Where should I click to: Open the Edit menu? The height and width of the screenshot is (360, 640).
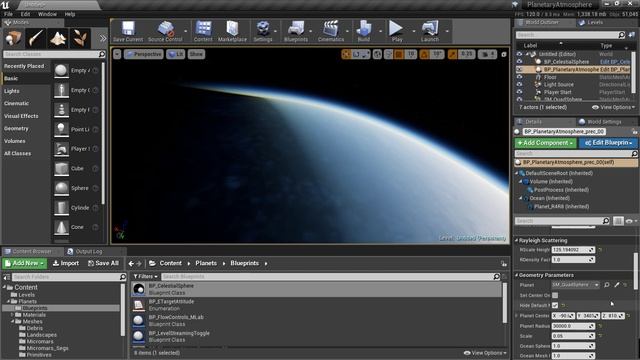[25, 14]
